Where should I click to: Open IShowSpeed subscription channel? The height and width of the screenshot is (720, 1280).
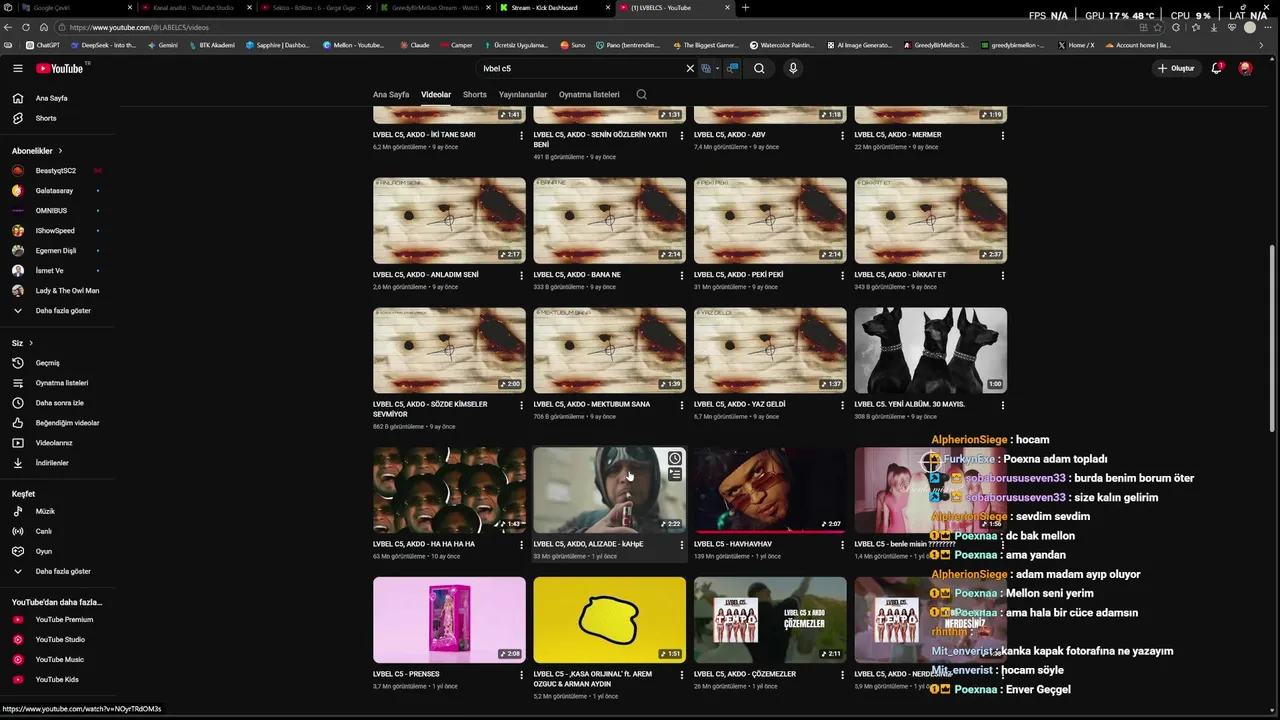[57, 230]
